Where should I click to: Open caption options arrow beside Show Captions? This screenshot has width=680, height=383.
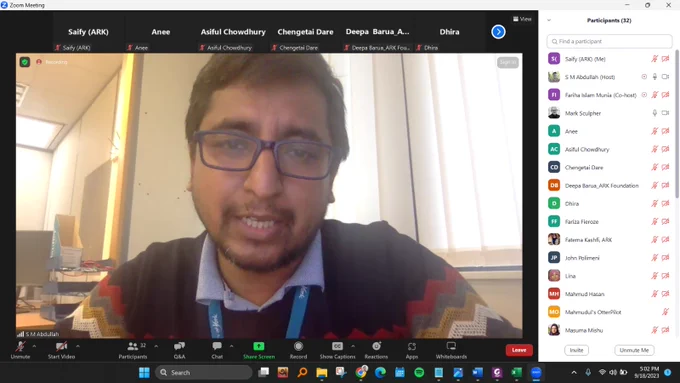(353, 346)
